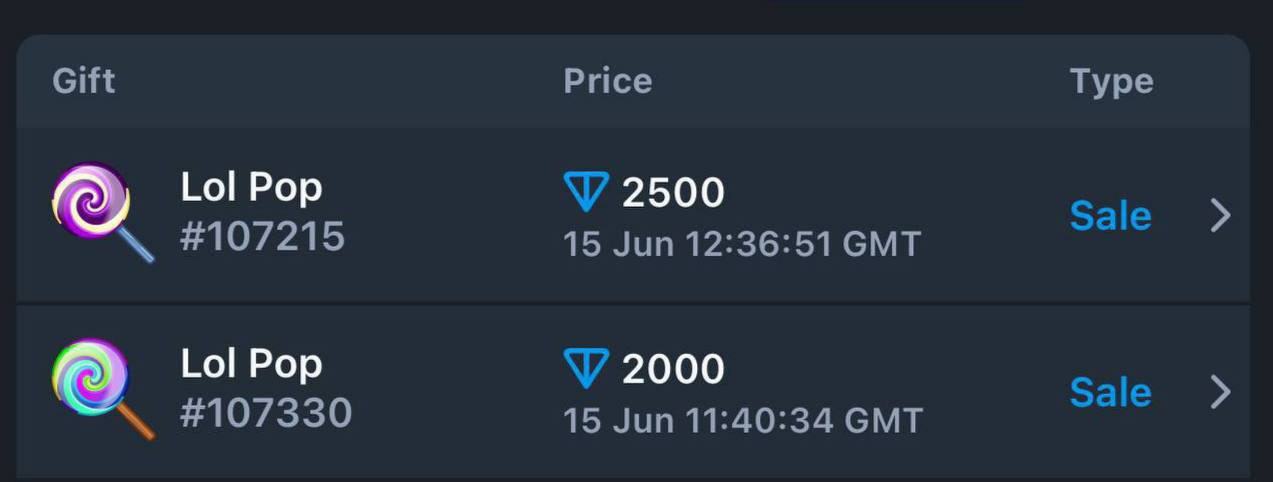Click the timestamp 15 Jun 12:36:51 GMT

point(742,244)
